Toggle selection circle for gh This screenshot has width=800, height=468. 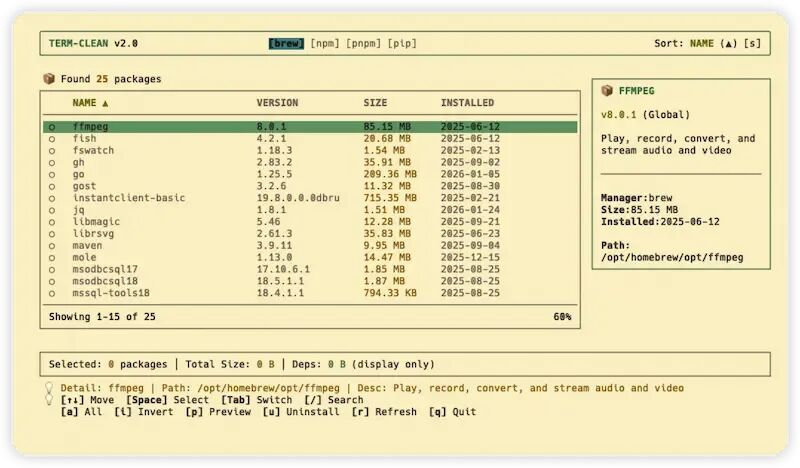pyautogui.click(x=52, y=163)
